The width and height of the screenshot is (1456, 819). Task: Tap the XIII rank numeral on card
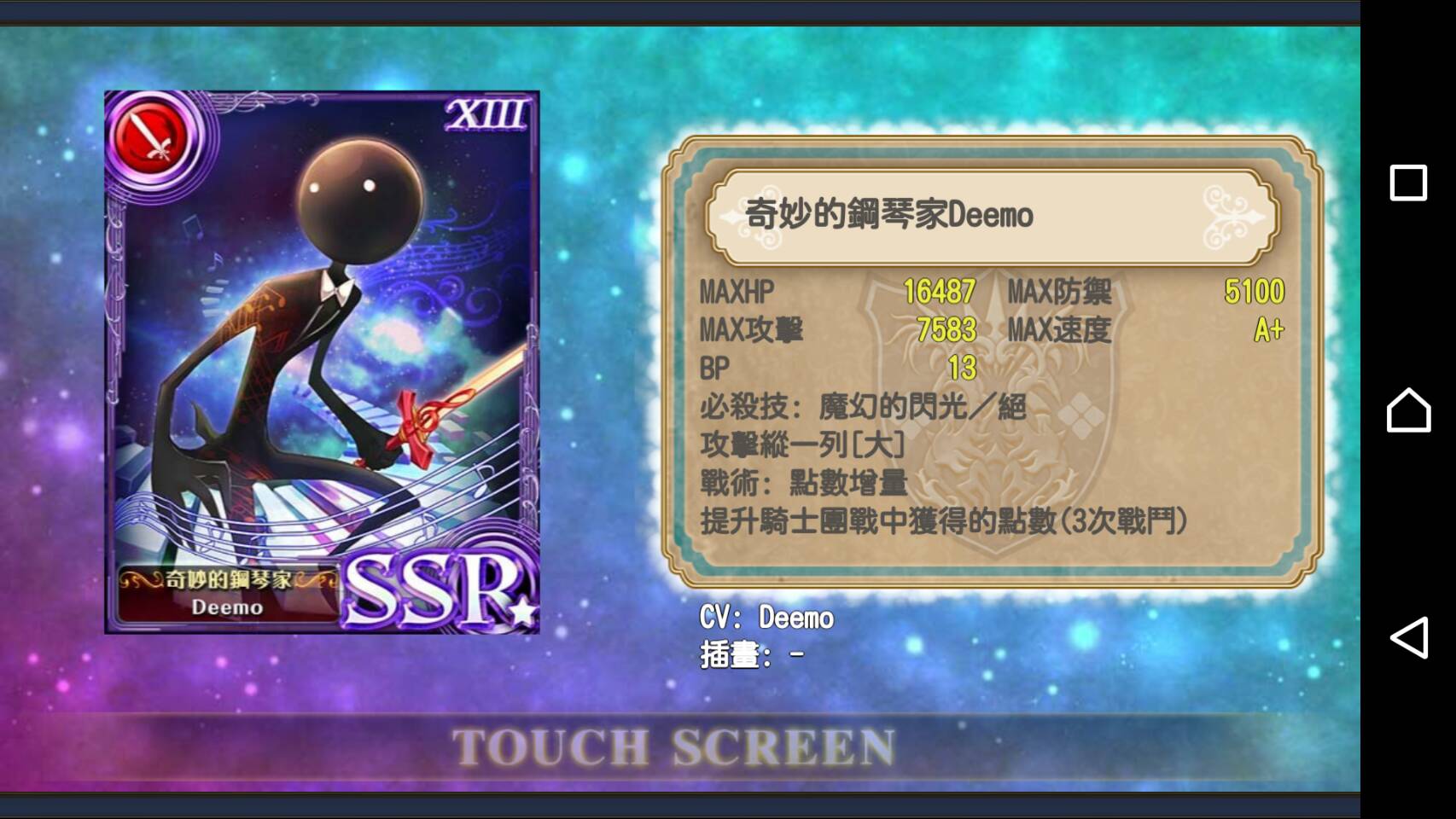click(486, 114)
